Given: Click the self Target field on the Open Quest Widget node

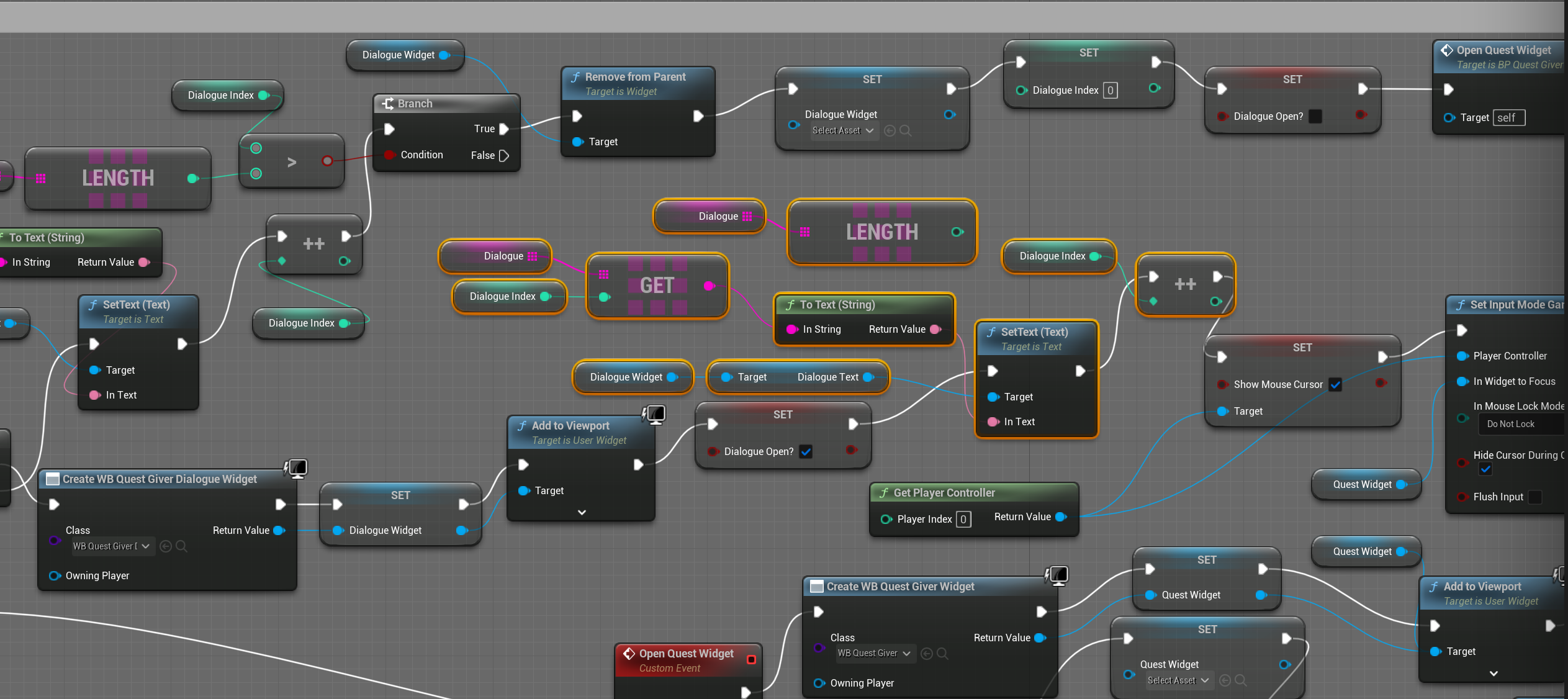Looking at the screenshot, I should click(1508, 118).
